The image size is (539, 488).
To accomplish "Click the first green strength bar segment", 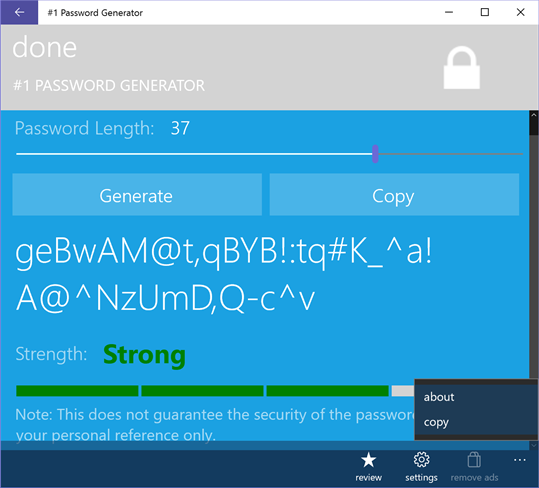I will [x=77, y=391].
